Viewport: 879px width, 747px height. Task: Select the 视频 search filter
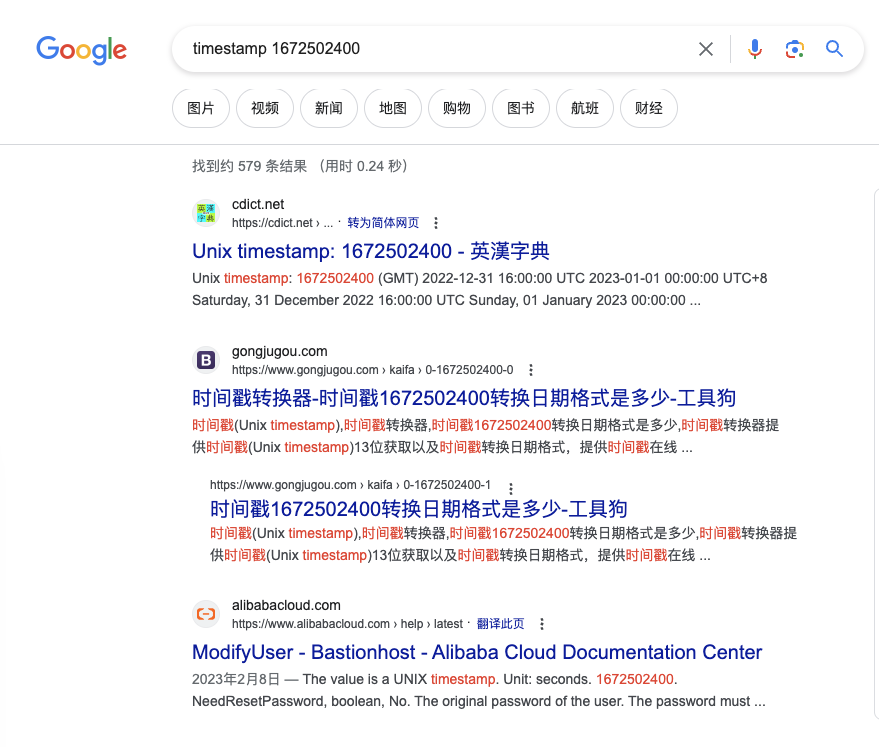click(x=264, y=108)
